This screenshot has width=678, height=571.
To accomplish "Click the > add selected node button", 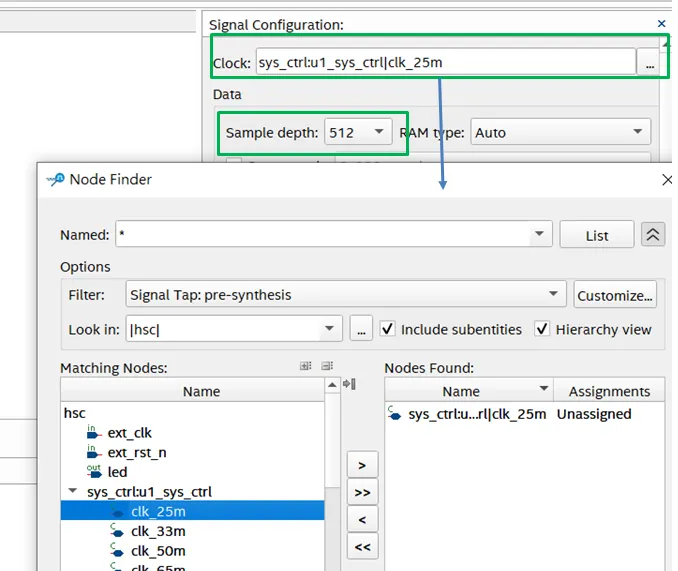I will [362, 465].
